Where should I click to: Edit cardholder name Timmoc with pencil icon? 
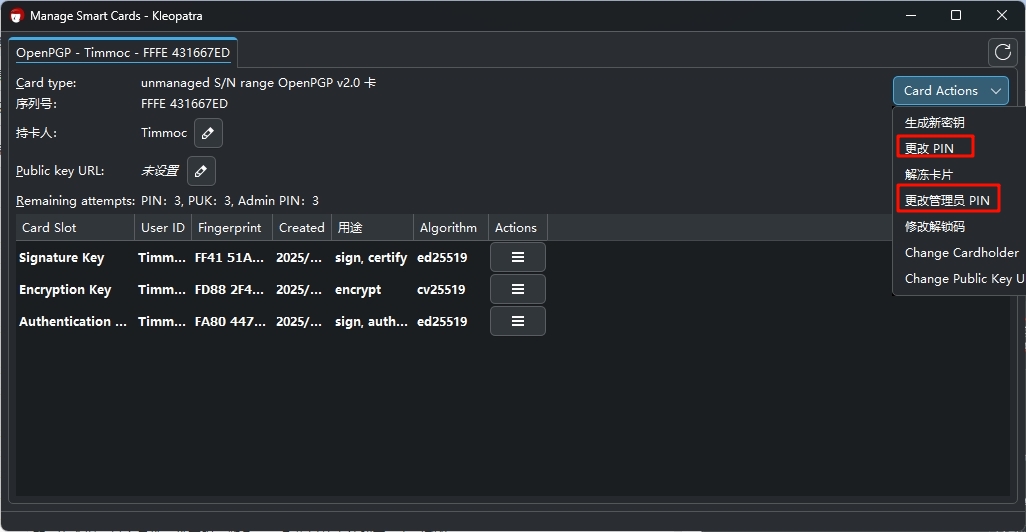[x=208, y=133]
